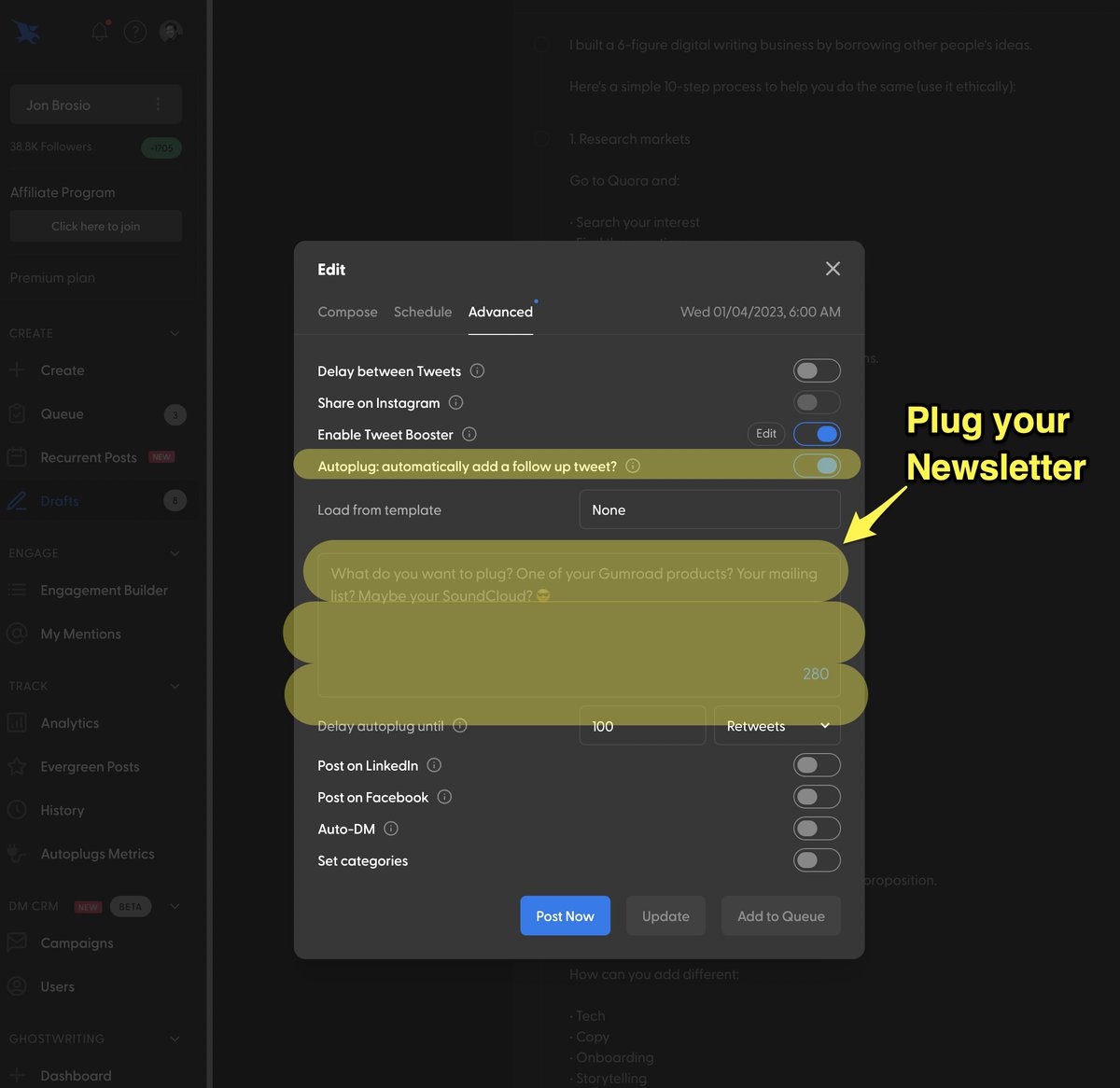Enable Post on LinkedIn switch

817,765
